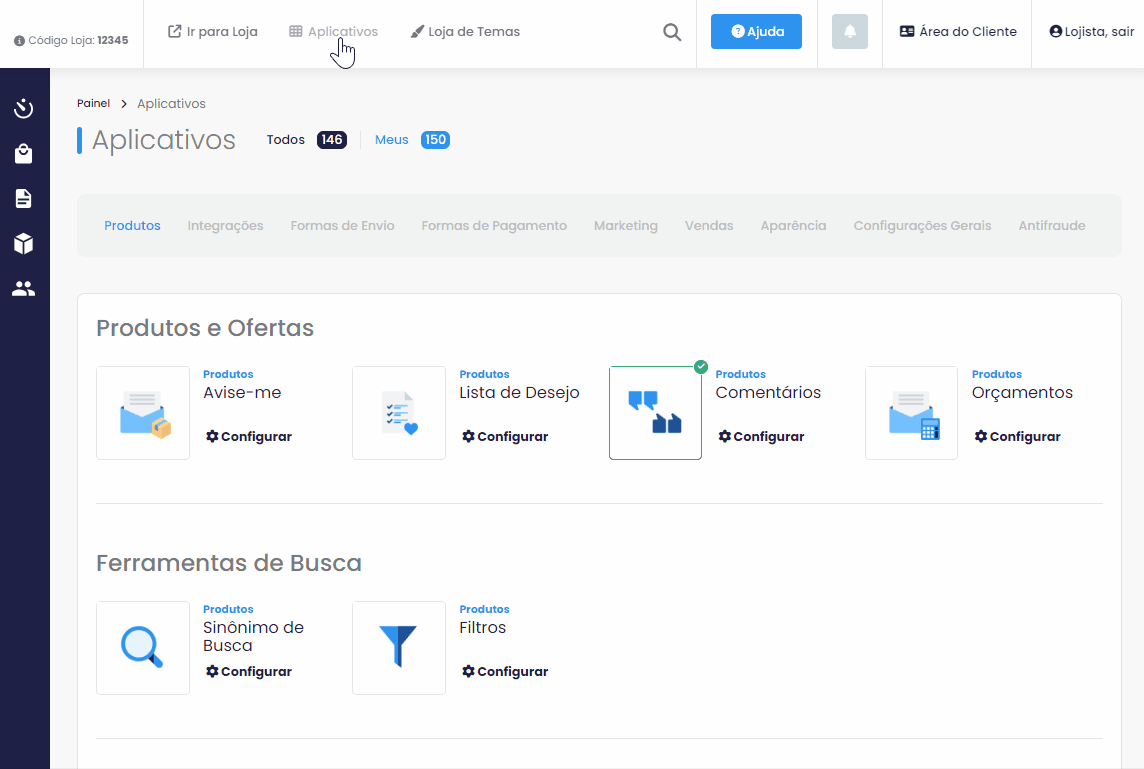1144x769 pixels.
Task: Click the Sinônimo de Busca magnifier icon
Action: coord(143,647)
